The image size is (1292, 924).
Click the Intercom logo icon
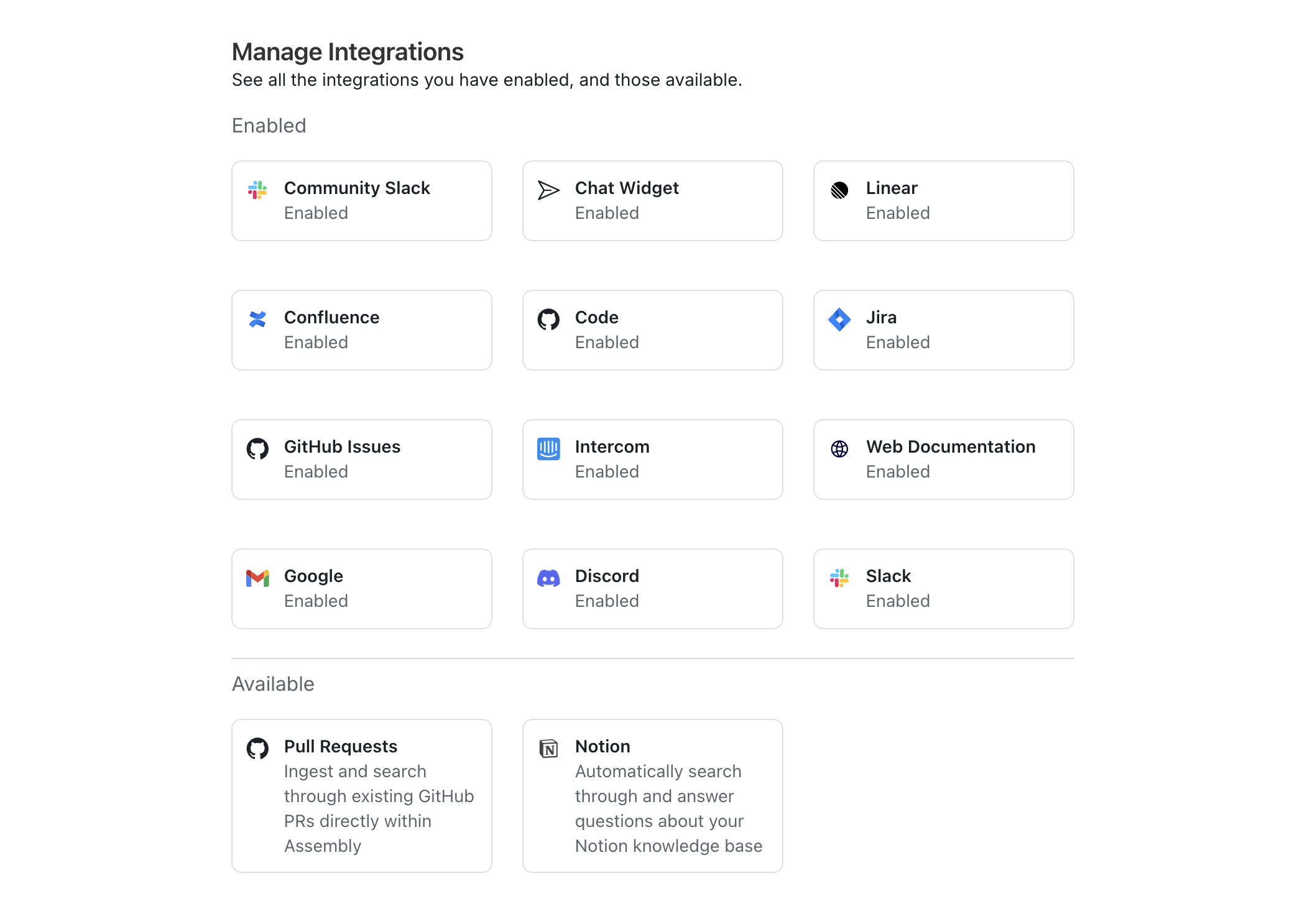[548, 449]
